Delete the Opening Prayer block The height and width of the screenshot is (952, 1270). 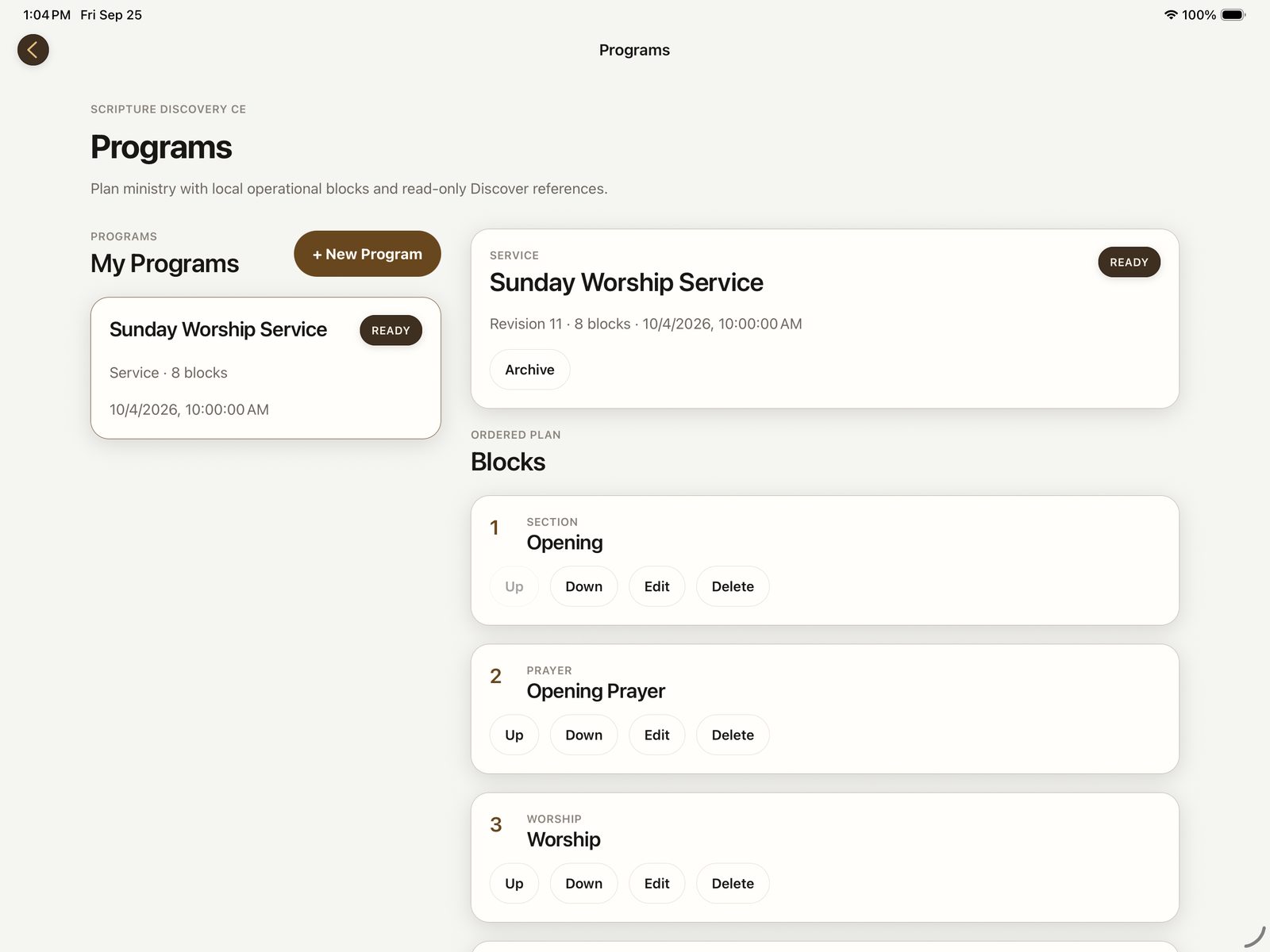coord(733,735)
